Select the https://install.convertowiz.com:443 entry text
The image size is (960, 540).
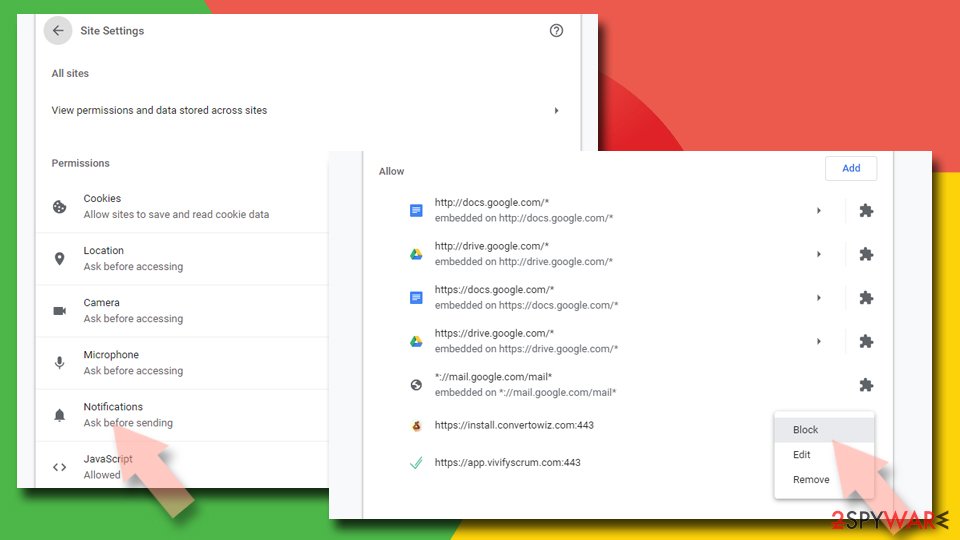tap(514, 426)
